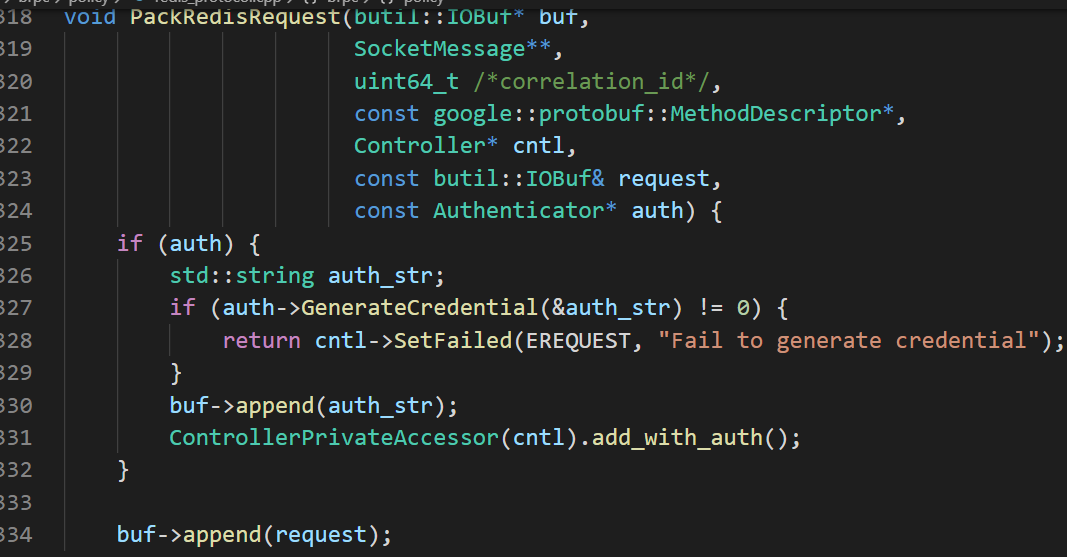Click the void keyword before PackRedisRequest
This screenshot has height=557, width=1067.
coord(90,16)
